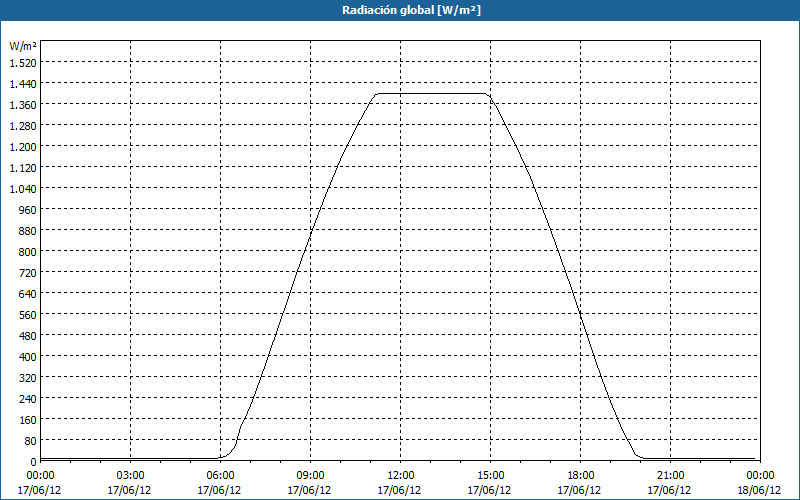Click the 1.360 axis value
Viewport: 800px width, 500px height.
pos(23,105)
